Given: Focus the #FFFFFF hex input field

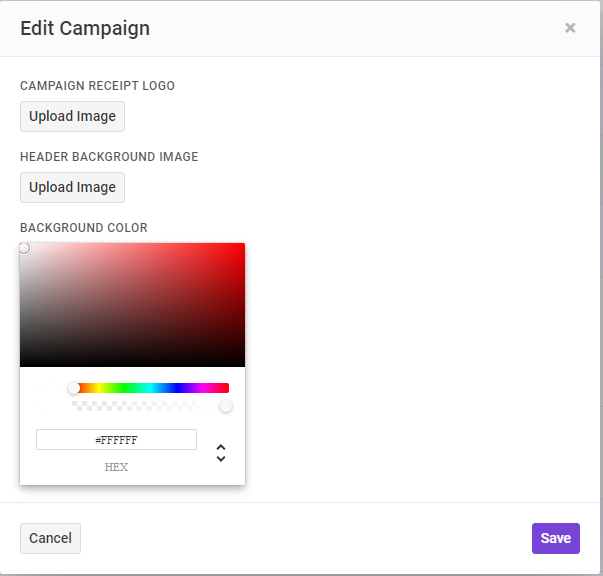Looking at the screenshot, I should 116,439.
